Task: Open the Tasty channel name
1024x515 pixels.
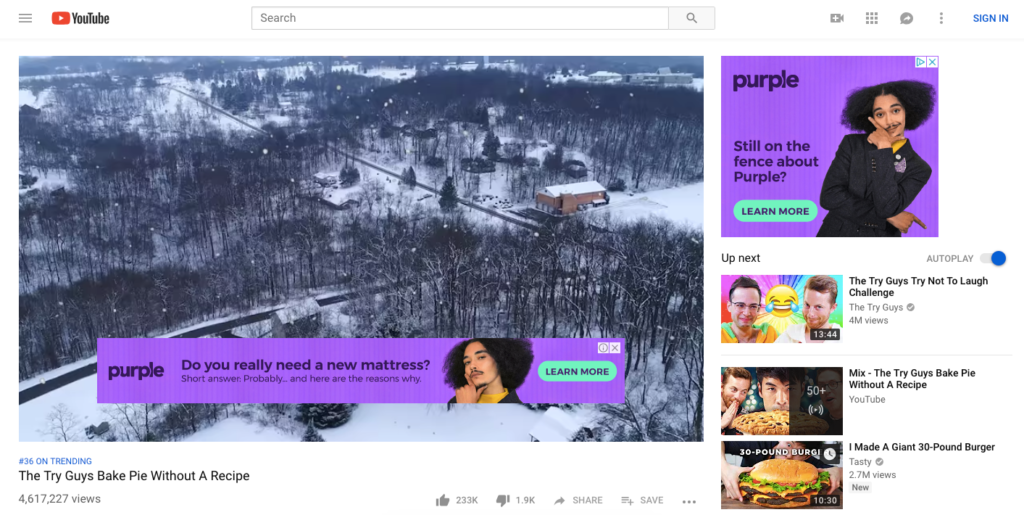Action: tap(860, 461)
